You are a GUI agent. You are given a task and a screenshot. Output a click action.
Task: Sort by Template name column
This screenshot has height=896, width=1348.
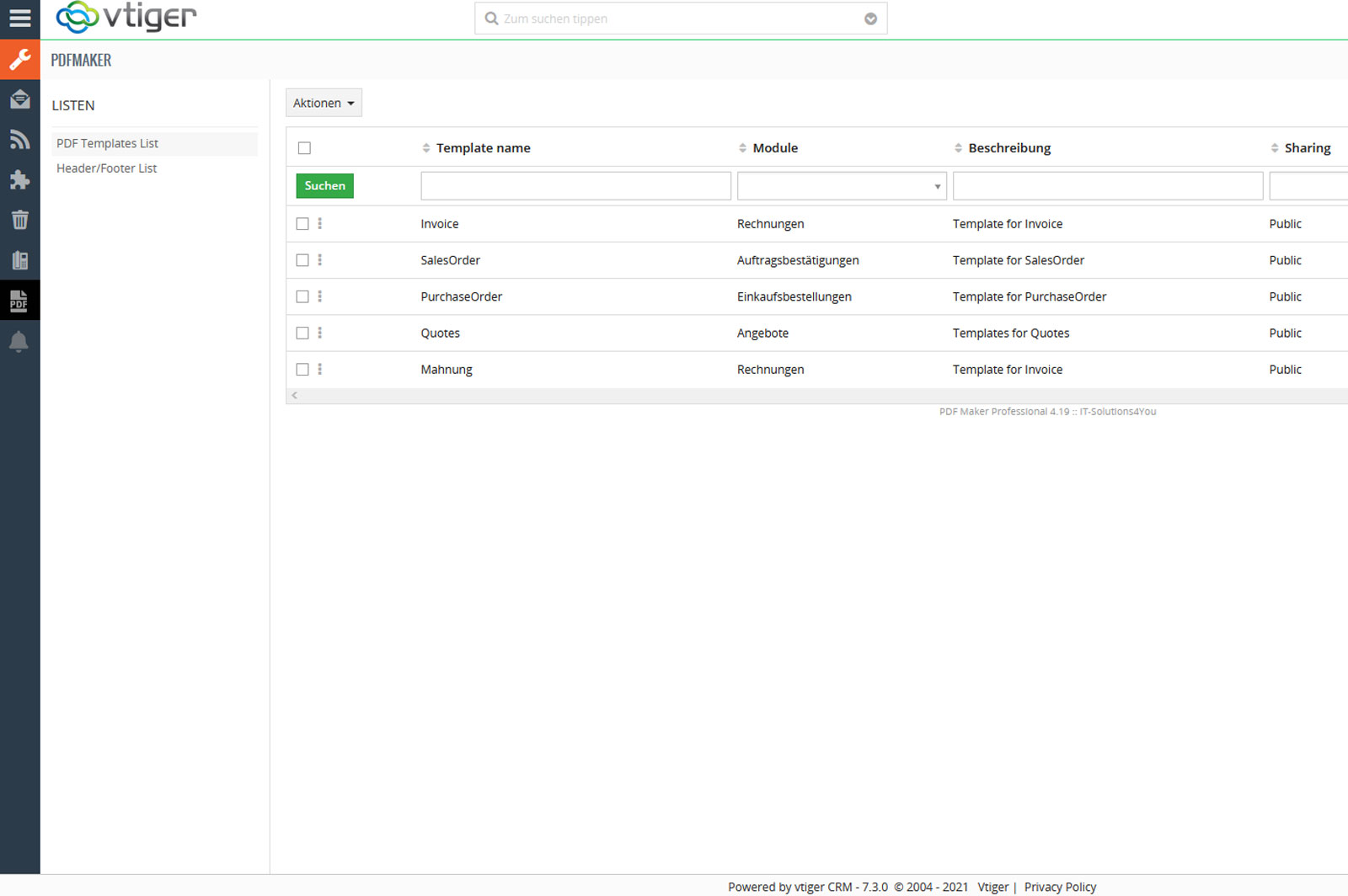pyautogui.click(x=476, y=148)
